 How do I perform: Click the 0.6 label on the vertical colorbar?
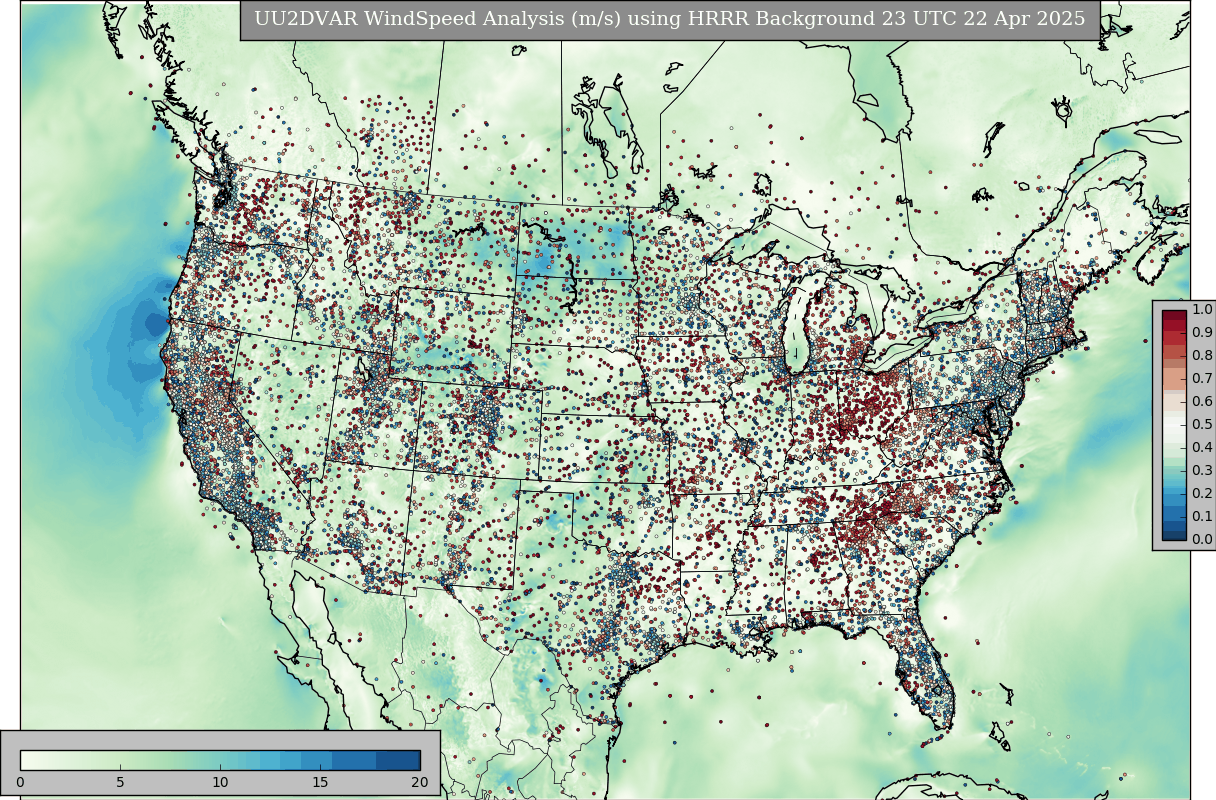[1202, 401]
